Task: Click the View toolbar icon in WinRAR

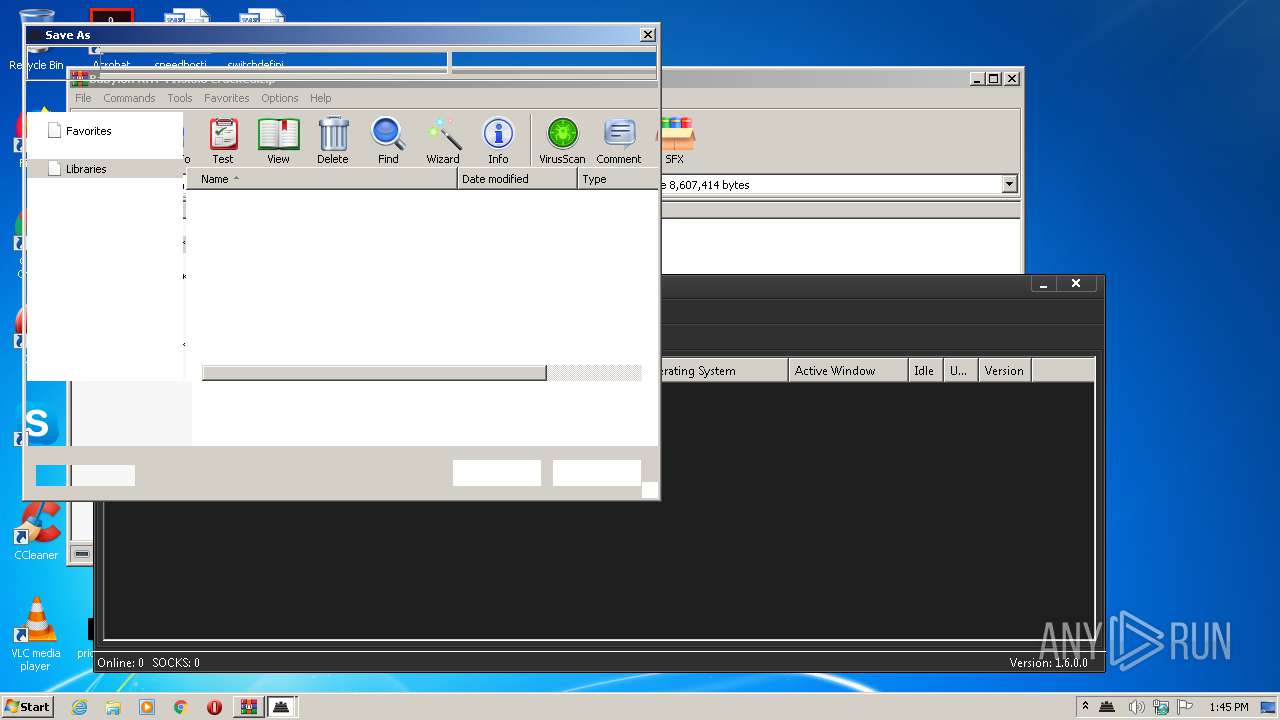Action: (278, 141)
